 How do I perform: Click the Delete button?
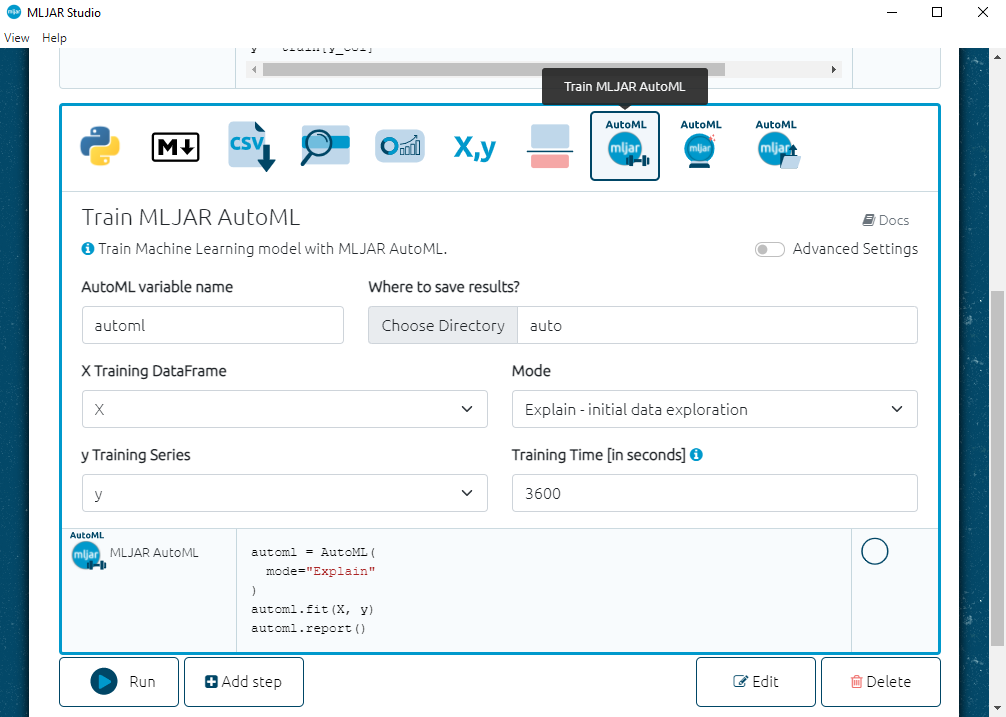pos(881,682)
